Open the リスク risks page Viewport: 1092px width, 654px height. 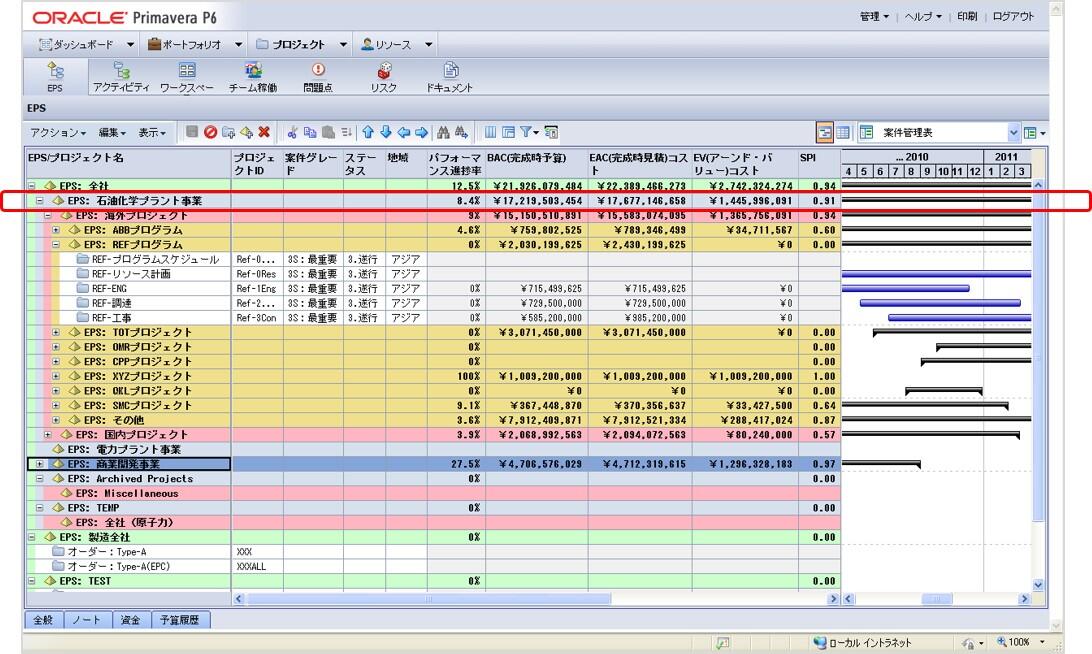(x=384, y=77)
